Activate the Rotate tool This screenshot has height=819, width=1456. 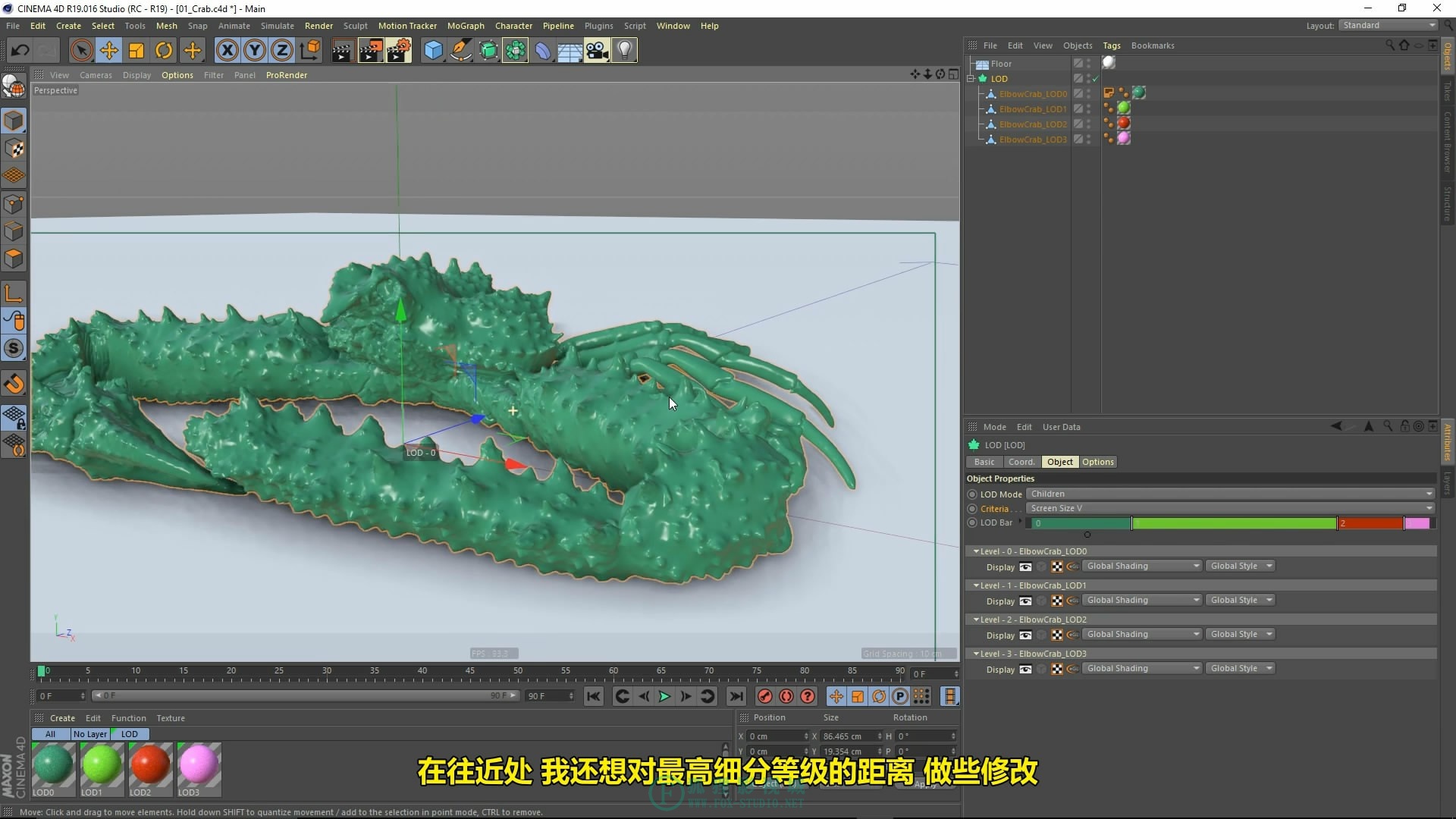(x=164, y=51)
